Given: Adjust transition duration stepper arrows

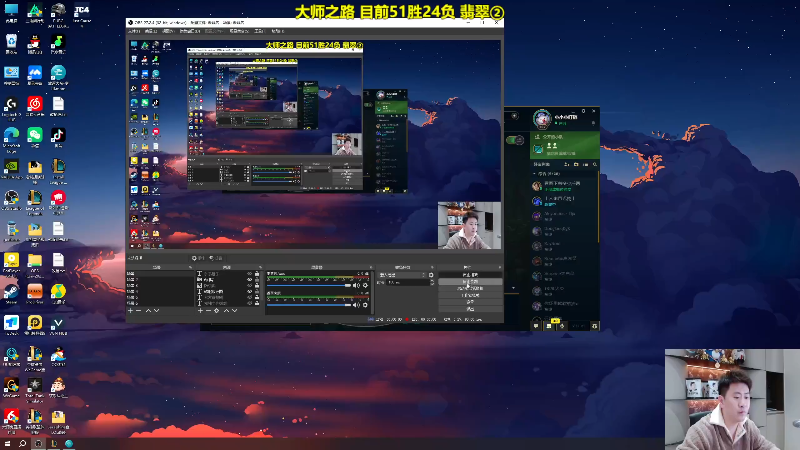Looking at the screenshot, I should pos(432,282).
